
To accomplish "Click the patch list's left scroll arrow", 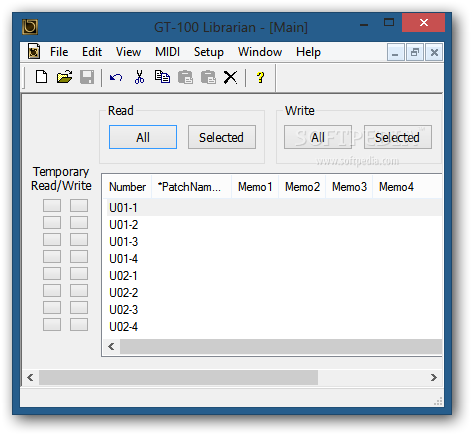I will (111, 347).
